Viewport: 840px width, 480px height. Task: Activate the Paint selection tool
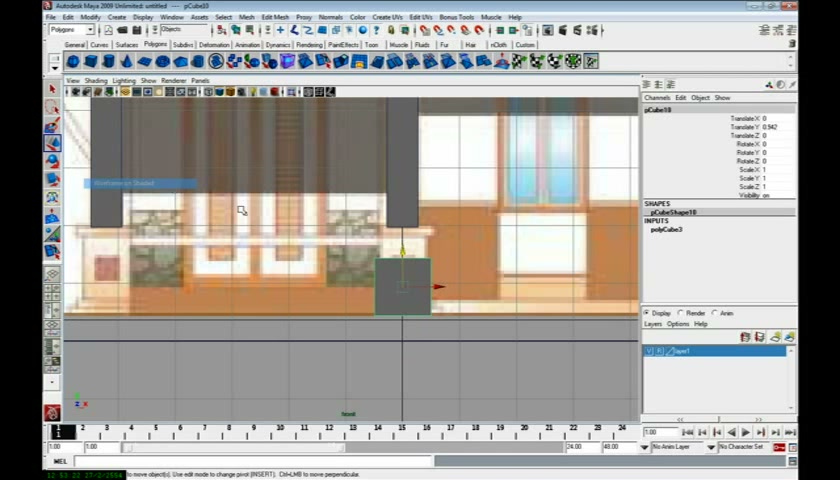[52, 125]
